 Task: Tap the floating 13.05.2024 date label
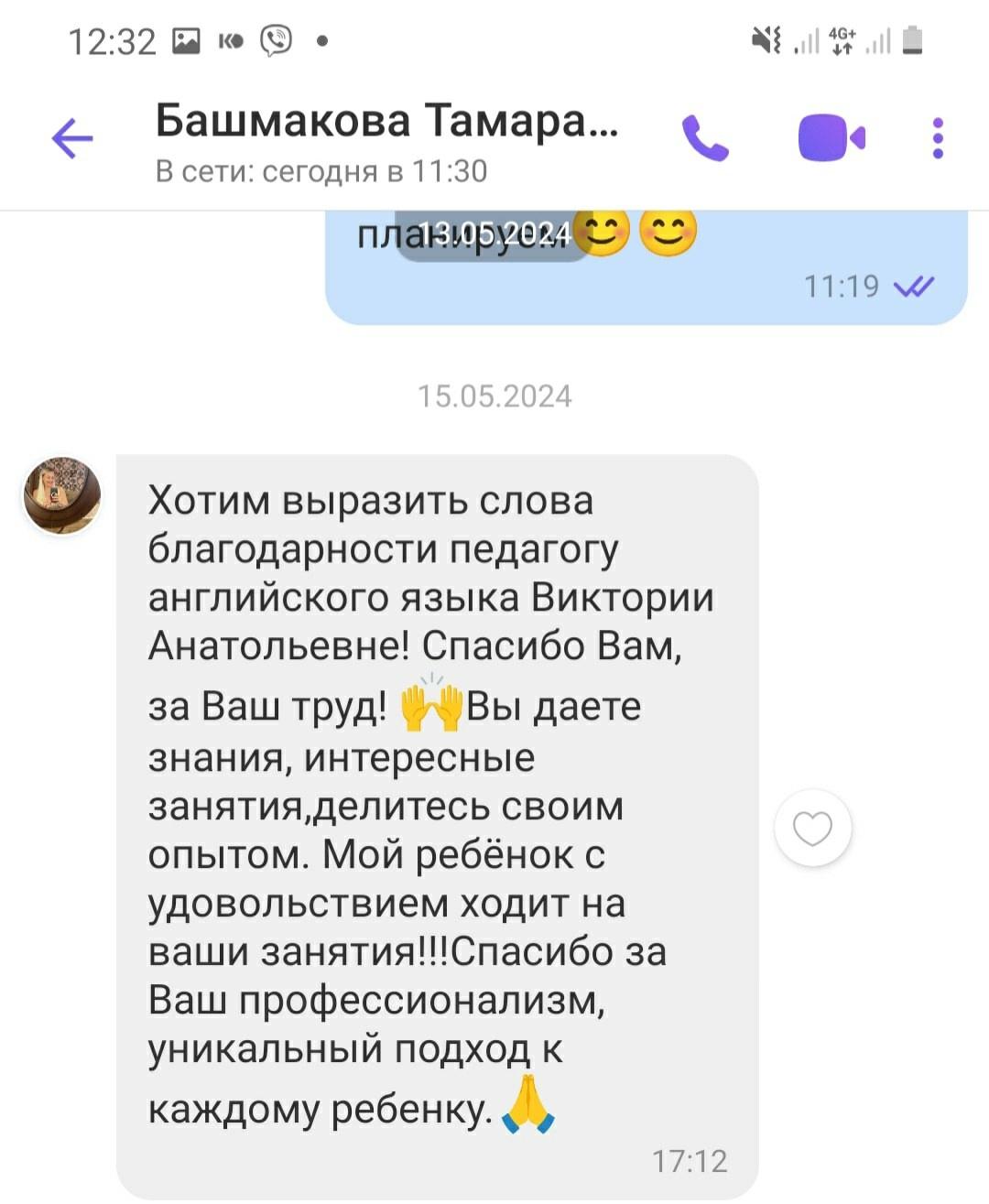pos(492,234)
